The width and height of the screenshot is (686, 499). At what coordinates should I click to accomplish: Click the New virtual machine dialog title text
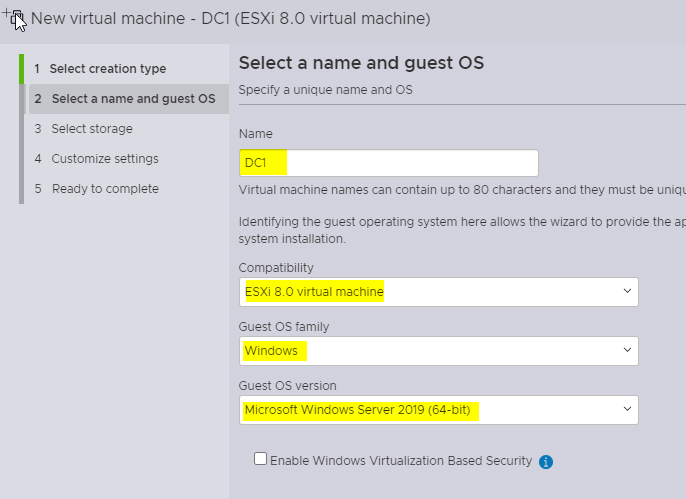point(231,18)
